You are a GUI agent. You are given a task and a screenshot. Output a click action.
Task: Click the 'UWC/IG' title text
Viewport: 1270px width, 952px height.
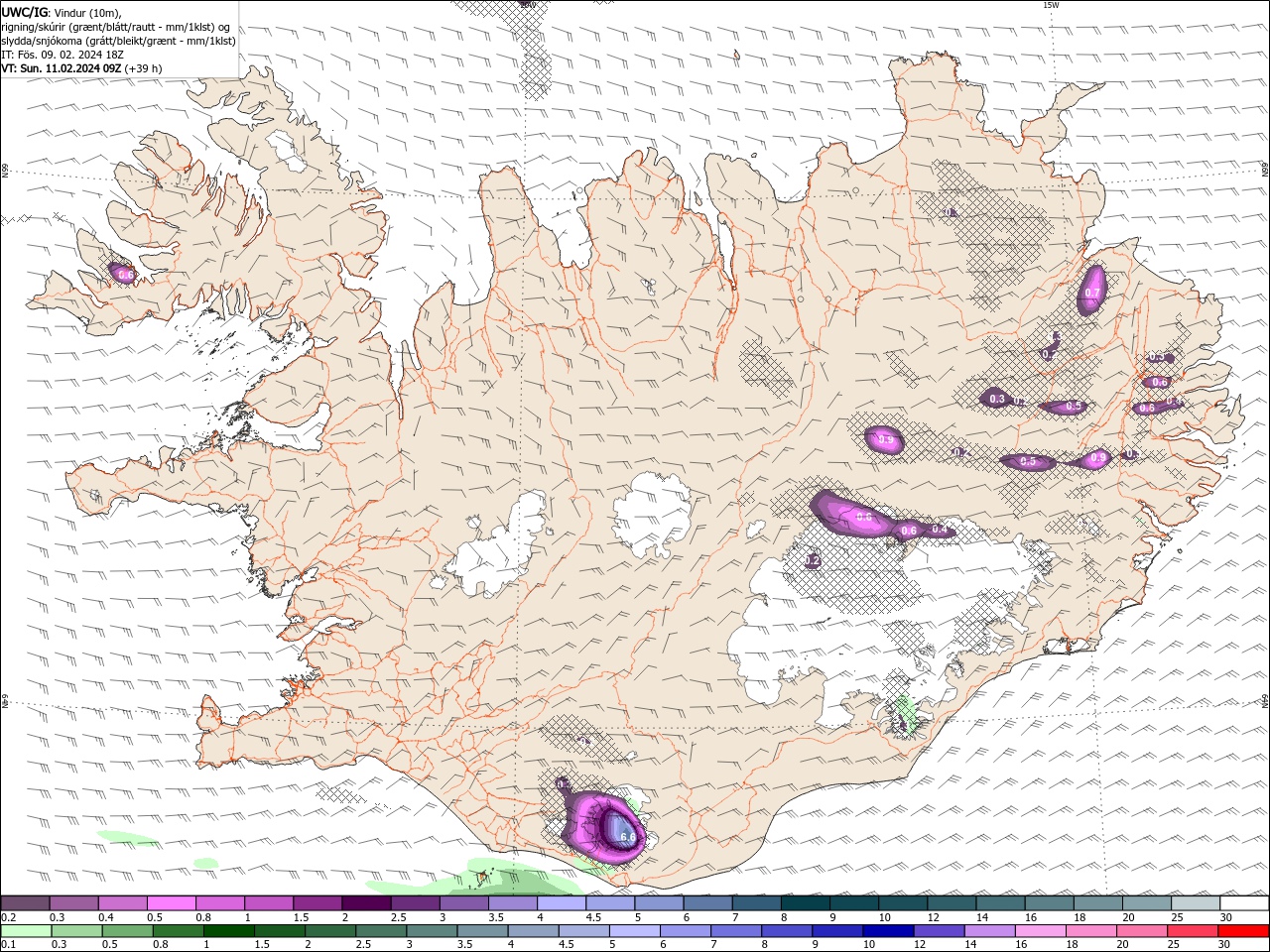25,12
